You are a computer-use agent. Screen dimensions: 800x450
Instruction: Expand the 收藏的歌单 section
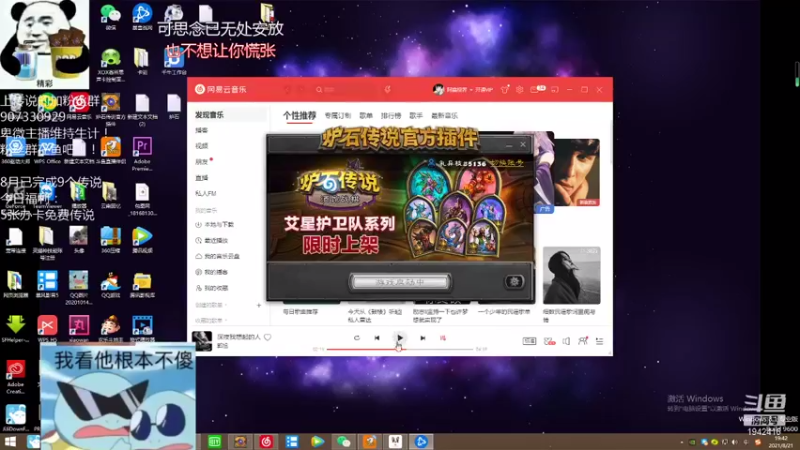coord(211,320)
